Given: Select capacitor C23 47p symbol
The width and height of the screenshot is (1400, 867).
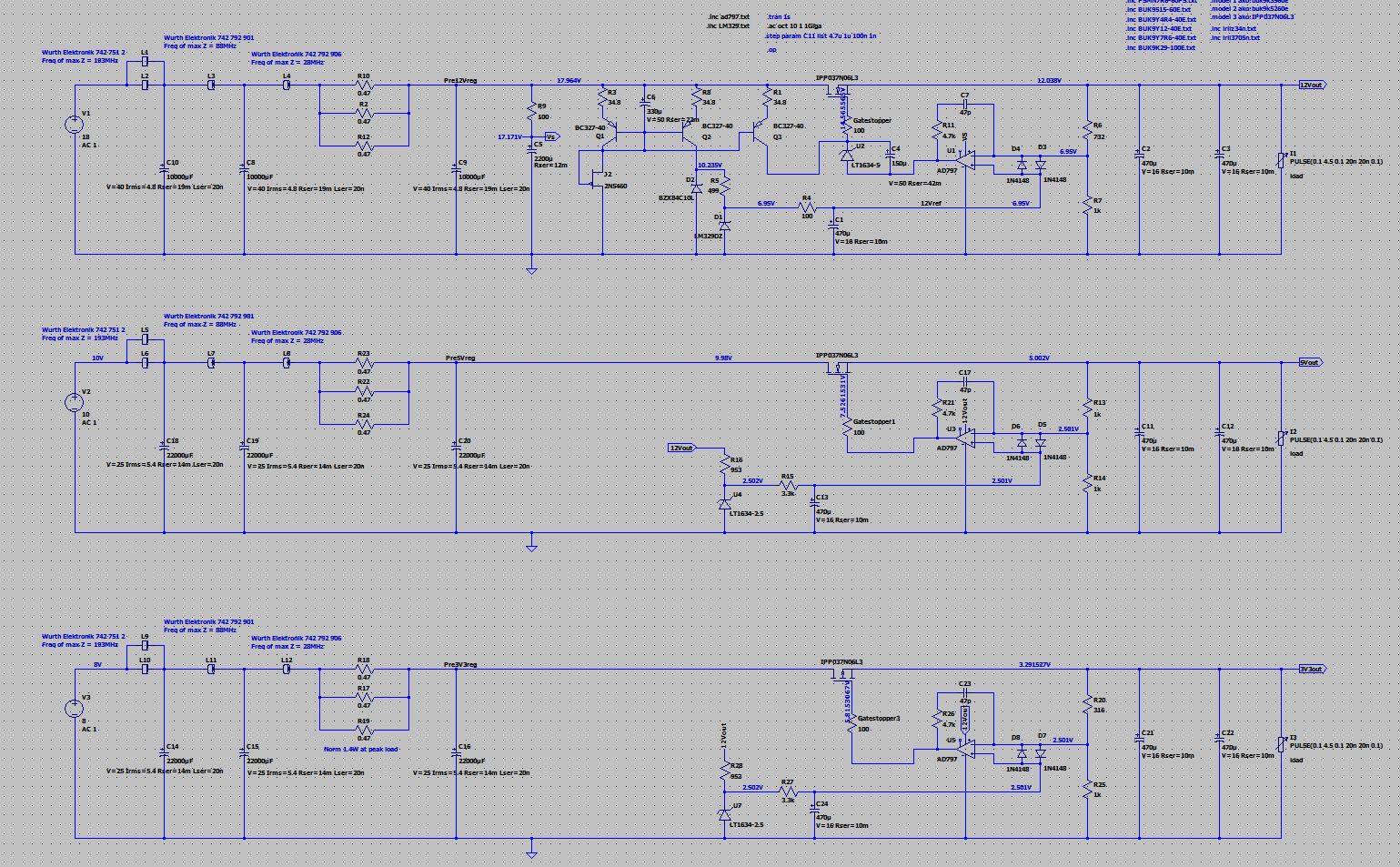Looking at the screenshot, I should (x=965, y=692).
